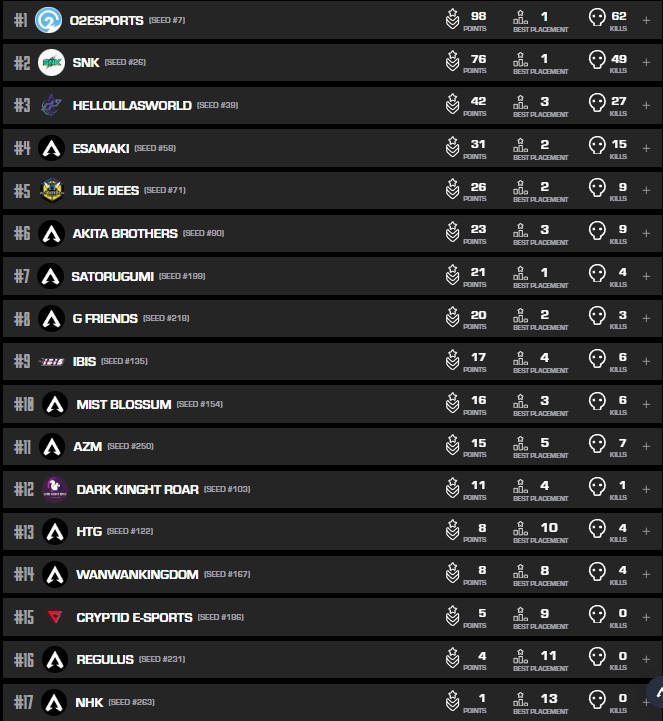Click the NHK team name
Image resolution: width=663 pixels, height=721 pixels.
point(89,702)
